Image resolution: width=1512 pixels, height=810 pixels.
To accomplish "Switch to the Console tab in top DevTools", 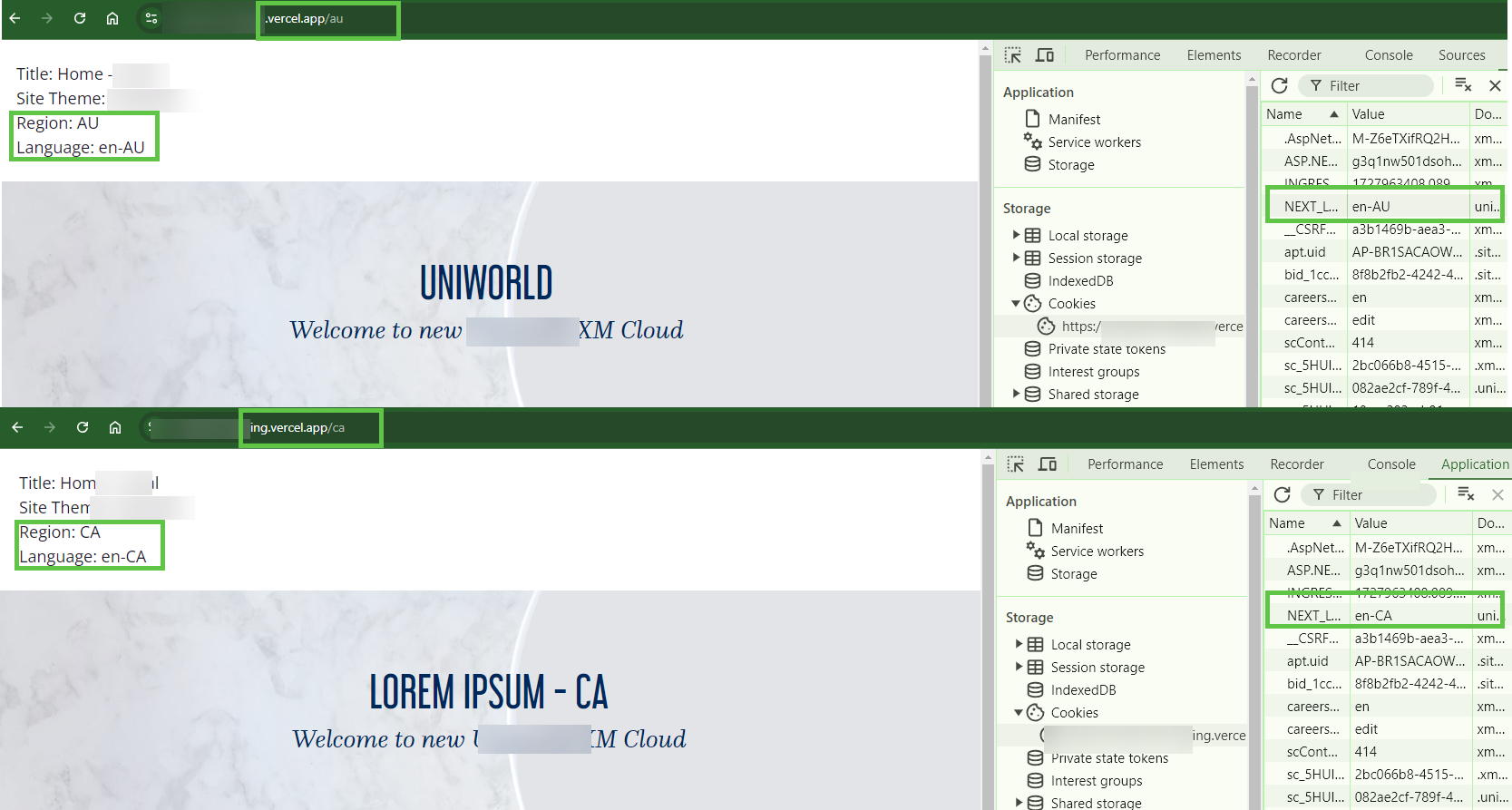I will [x=1389, y=55].
